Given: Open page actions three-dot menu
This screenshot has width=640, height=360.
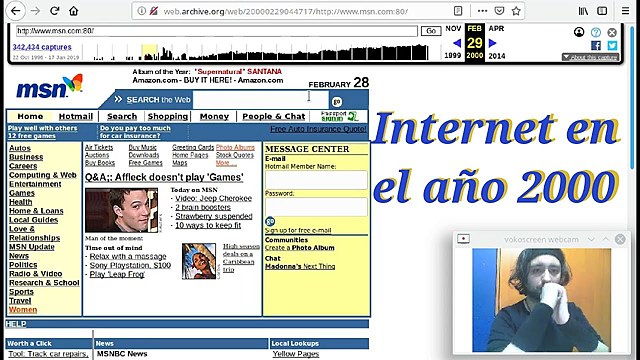Looking at the screenshot, I should pyautogui.click(x=482, y=11).
